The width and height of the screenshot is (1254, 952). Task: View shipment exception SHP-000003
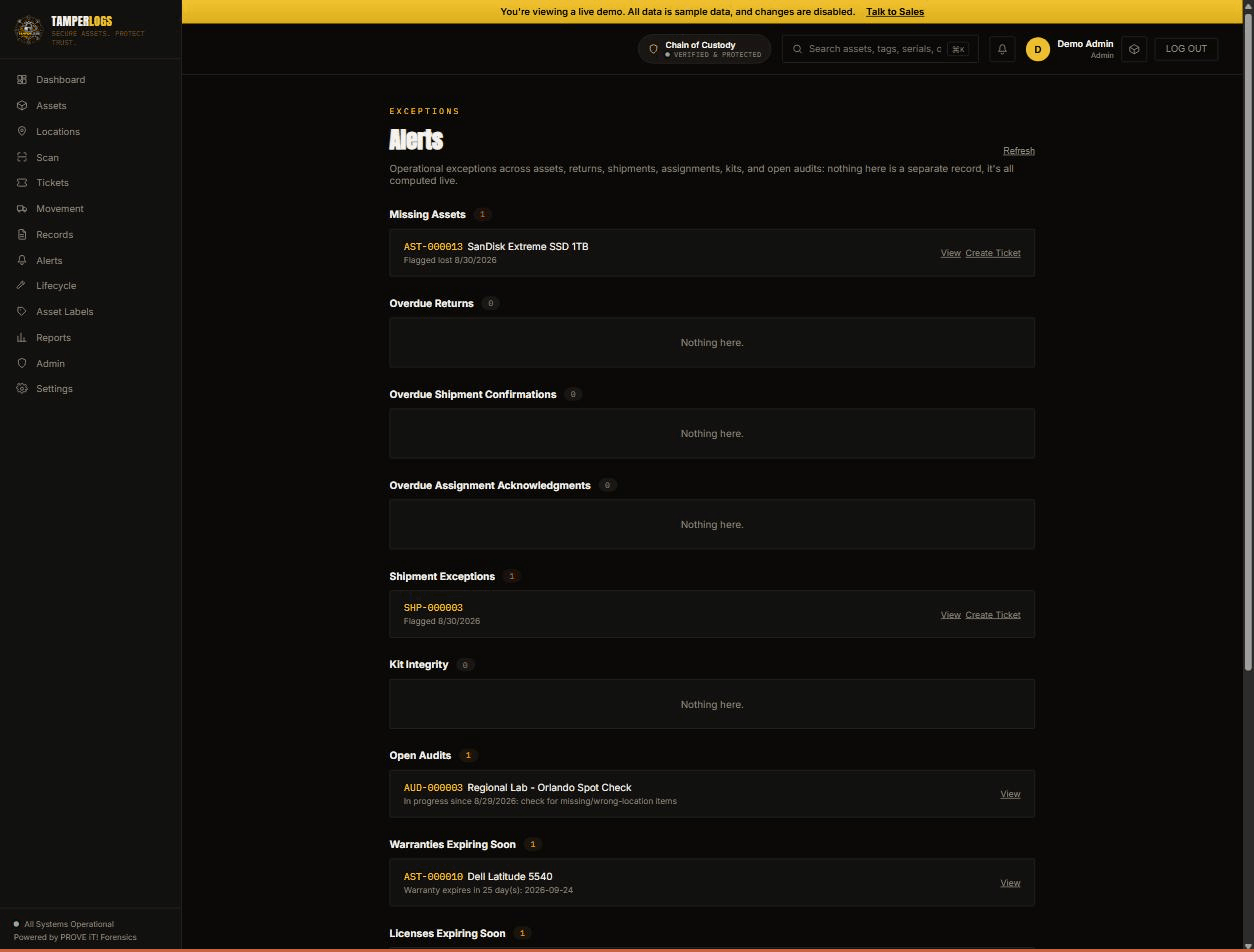(x=950, y=615)
